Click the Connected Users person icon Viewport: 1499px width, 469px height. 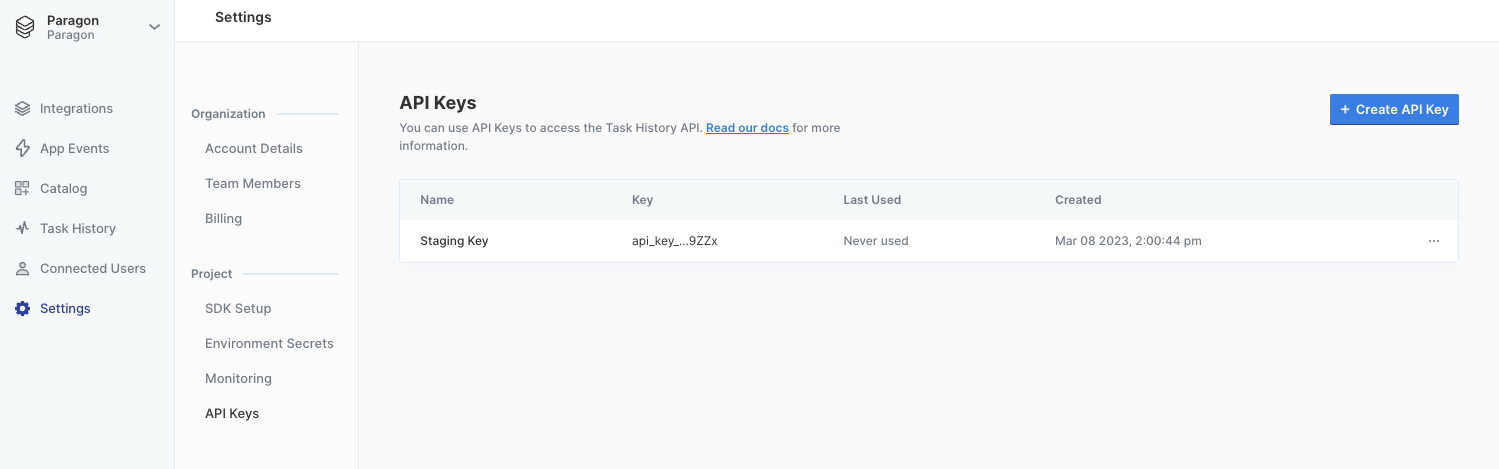click(22, 268)
